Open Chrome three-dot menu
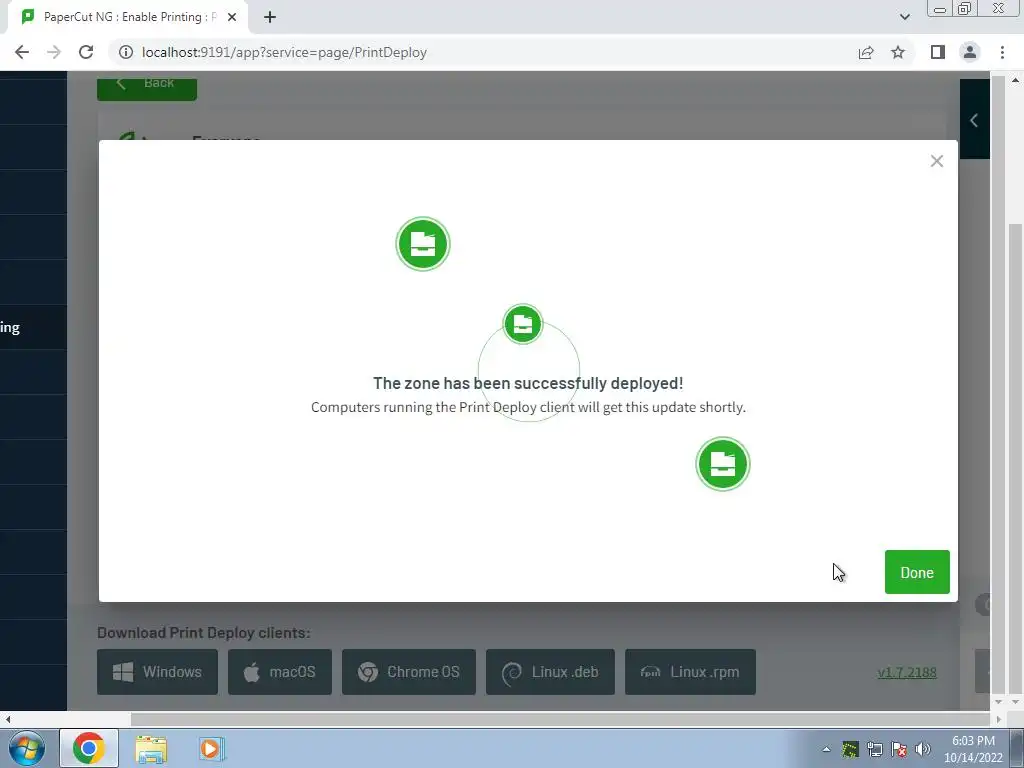The width and height of the screenshot is (1024, 768). tap(1002, 52)
